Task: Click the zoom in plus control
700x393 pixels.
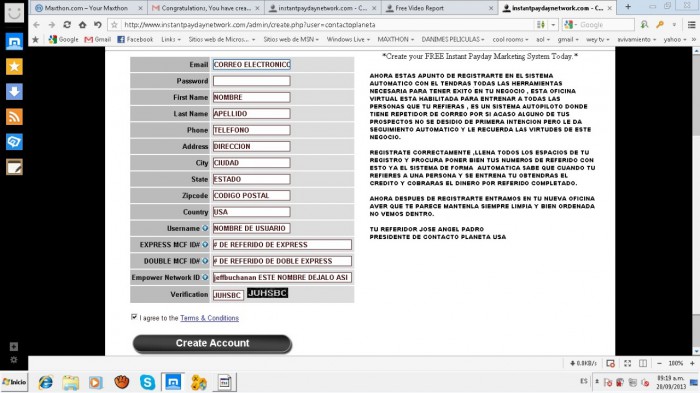Action: 692,363
